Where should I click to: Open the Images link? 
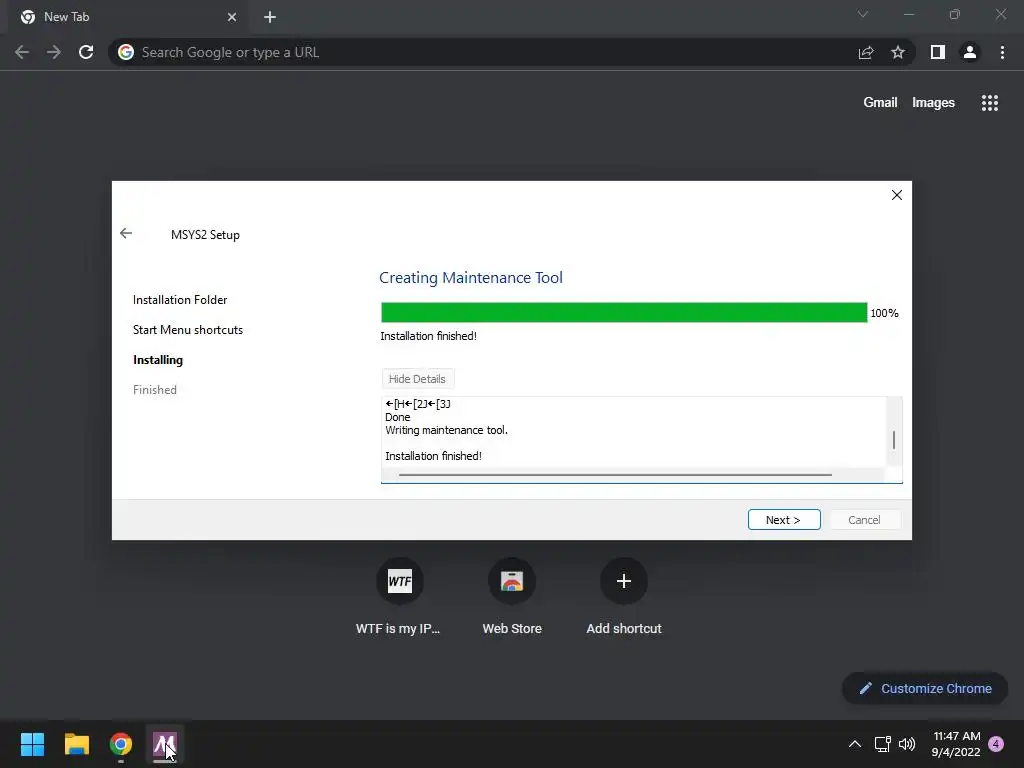[933, 103]
